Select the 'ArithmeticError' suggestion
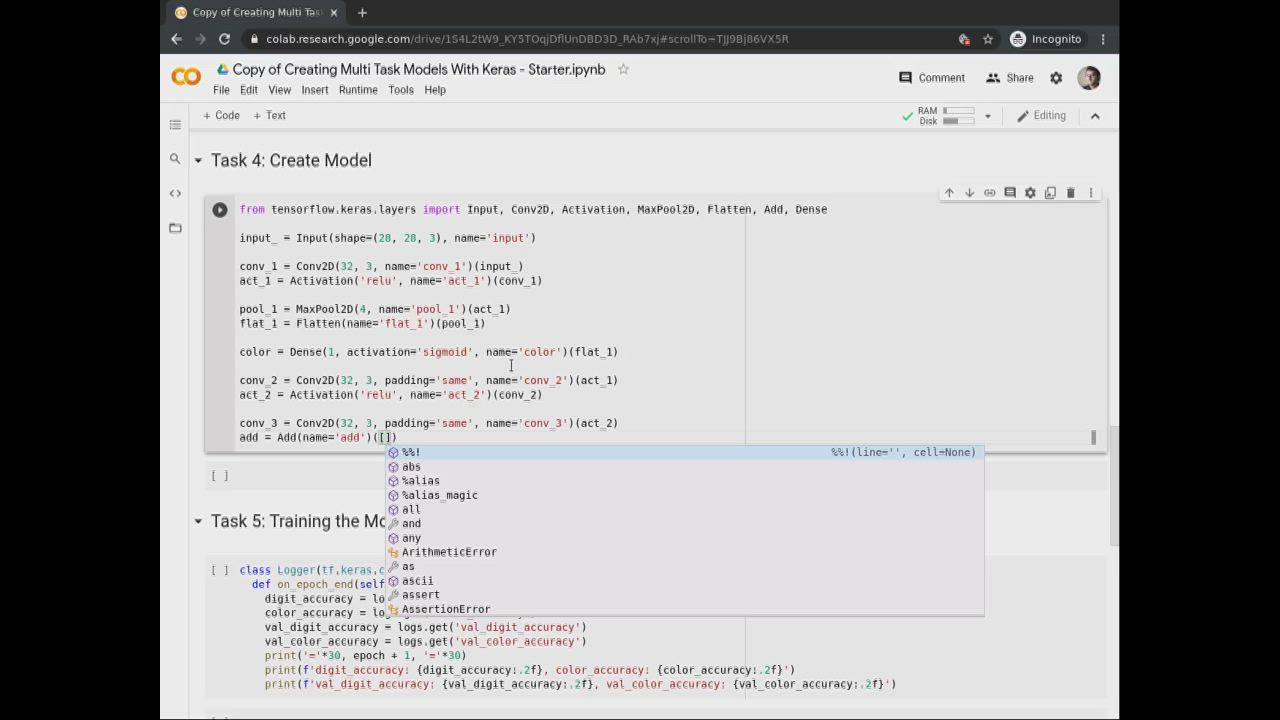Screen dimensions: 1280x720 pyautogui.click(x=685, y=552)
